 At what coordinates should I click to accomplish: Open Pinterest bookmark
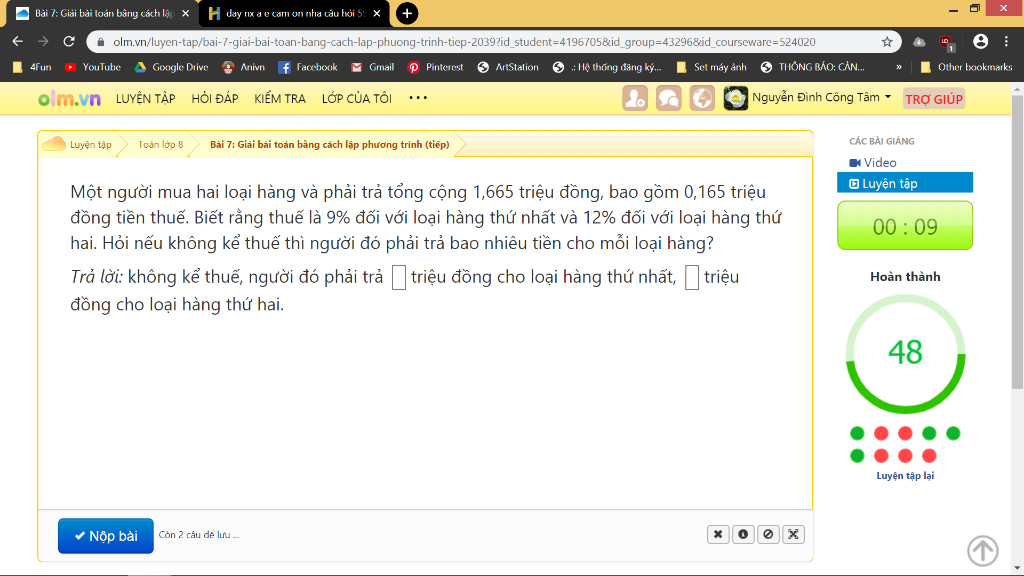[436, 67]
